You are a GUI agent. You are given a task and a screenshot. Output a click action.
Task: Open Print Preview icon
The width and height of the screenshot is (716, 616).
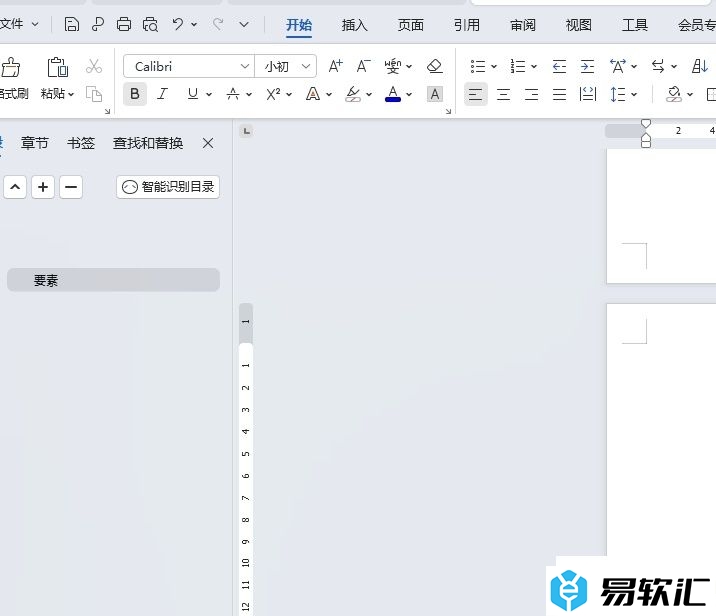pyautogui.click(x=150, y=24)
